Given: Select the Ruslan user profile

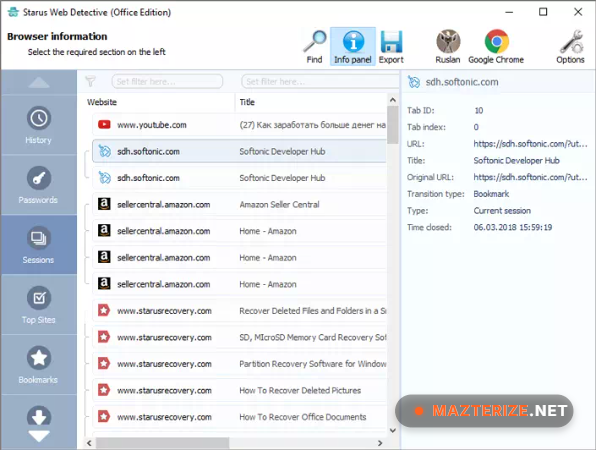Looking at the screenshot, I should pos(448,47).
